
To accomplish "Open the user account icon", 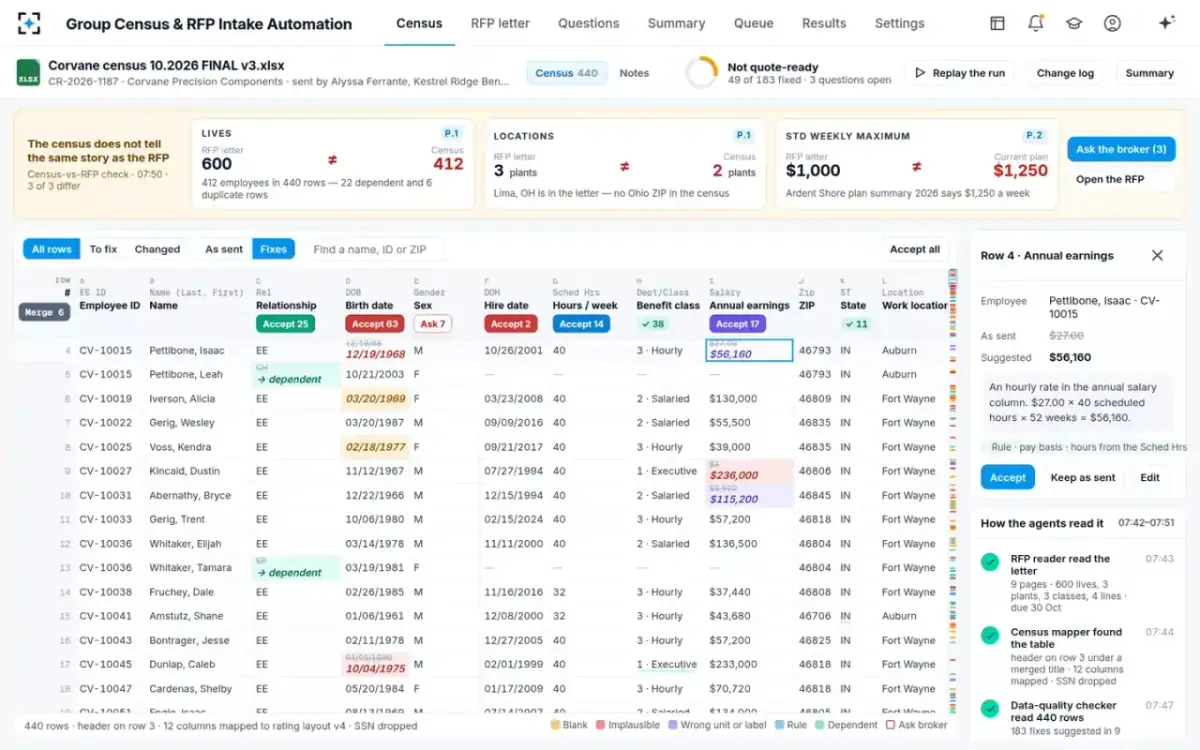I will 1112,23.
